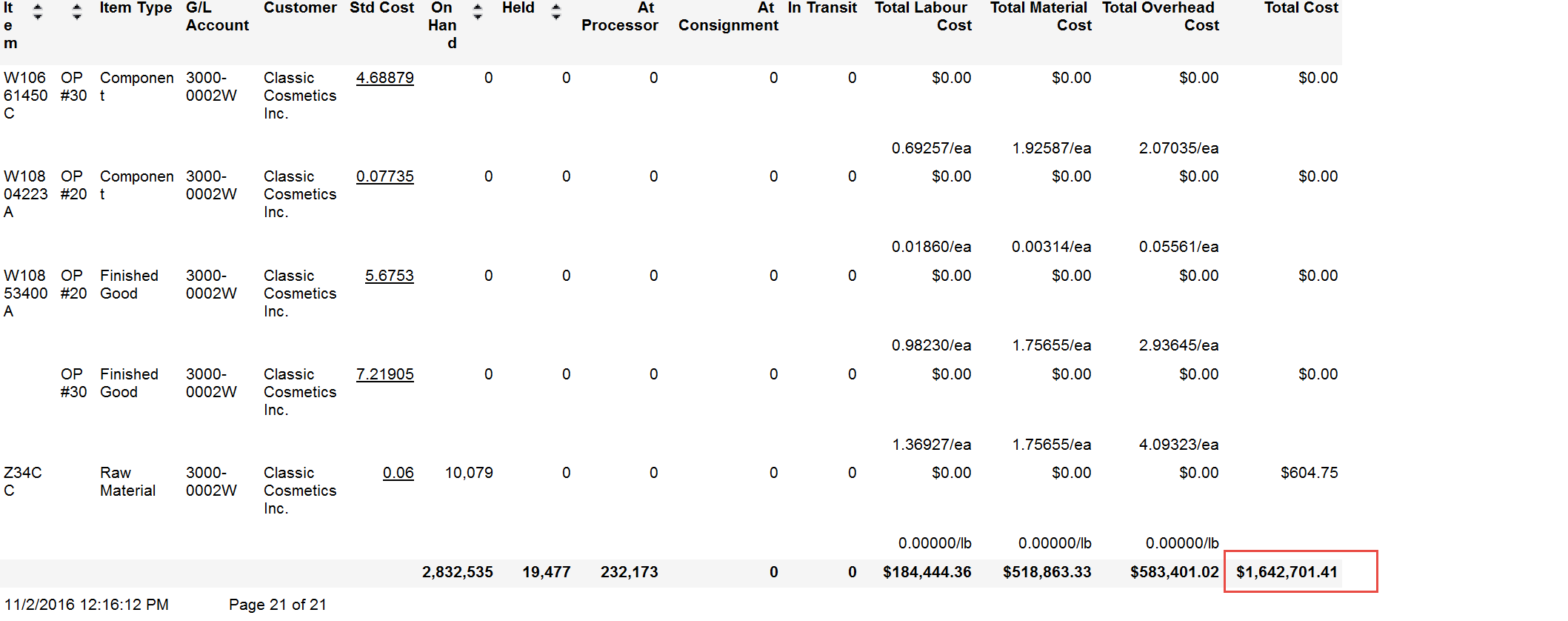Click sort arrows left of Item Type header
The height and width of the screenshot is (621, 1568).
(77, 12)
